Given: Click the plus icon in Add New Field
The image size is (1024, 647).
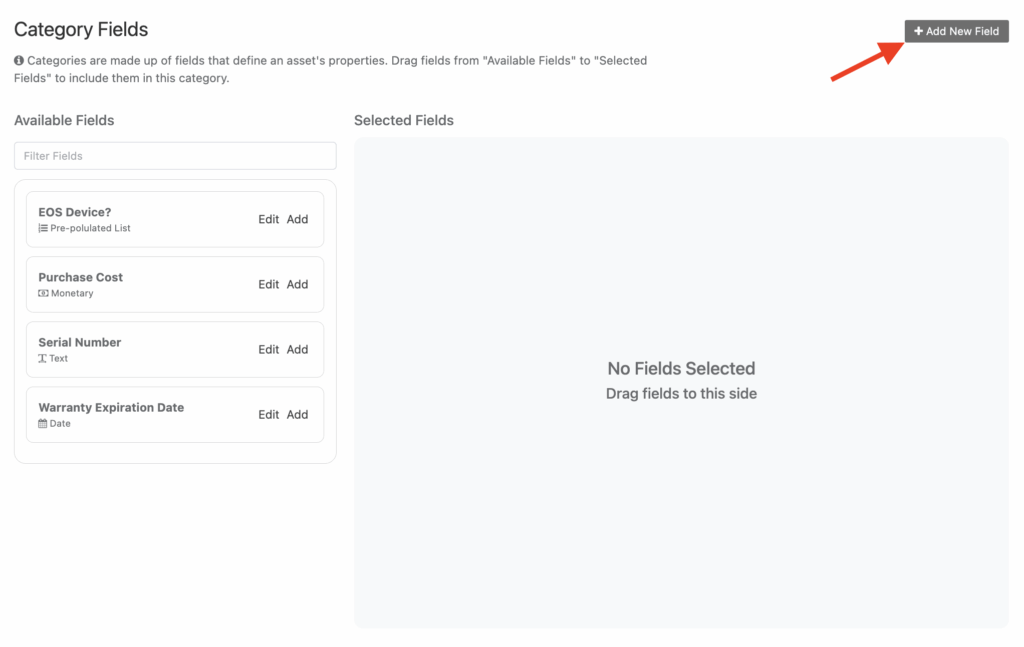Looking at the screenshot, I should [x=916, y=31].
